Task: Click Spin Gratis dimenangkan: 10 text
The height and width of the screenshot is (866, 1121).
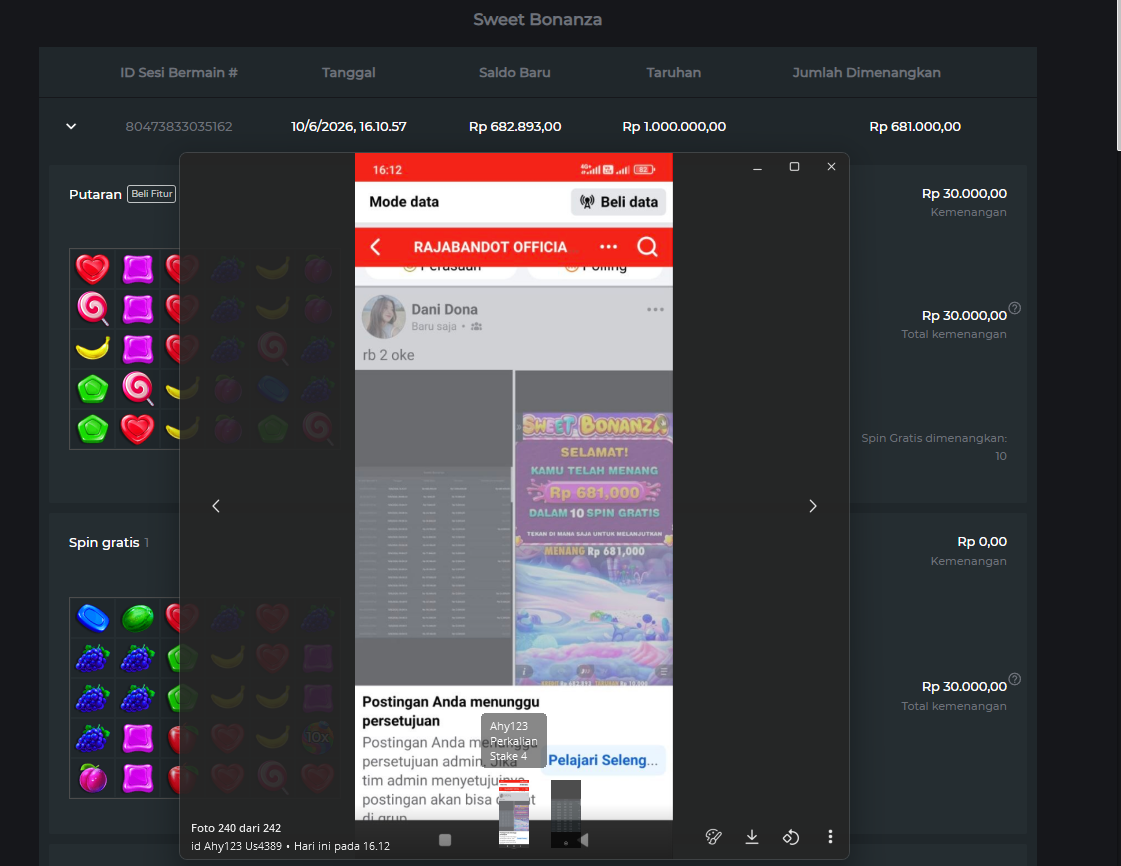Action: click(x=934, y=447)
